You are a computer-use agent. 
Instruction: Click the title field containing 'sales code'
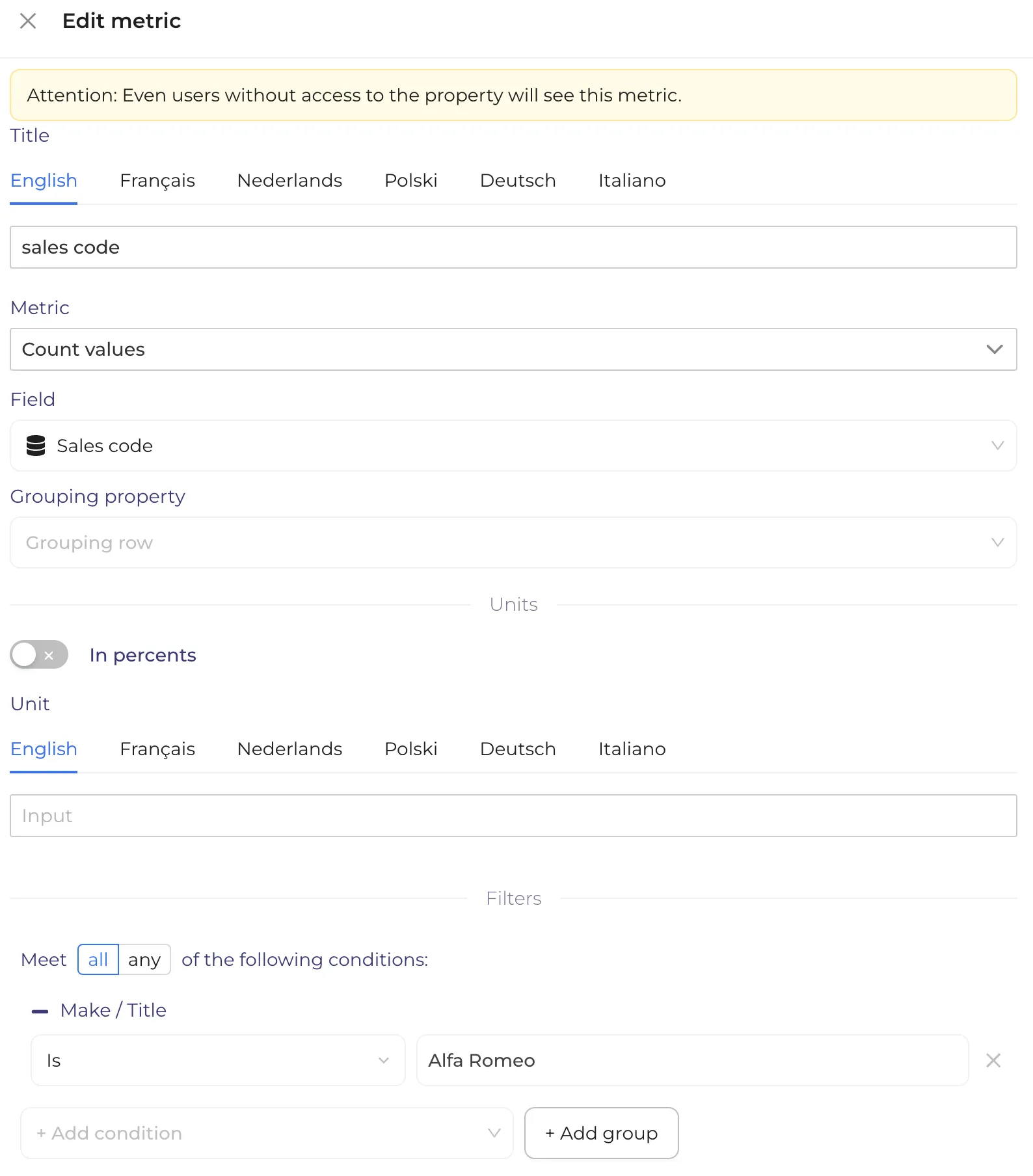[x=513, y=247]
